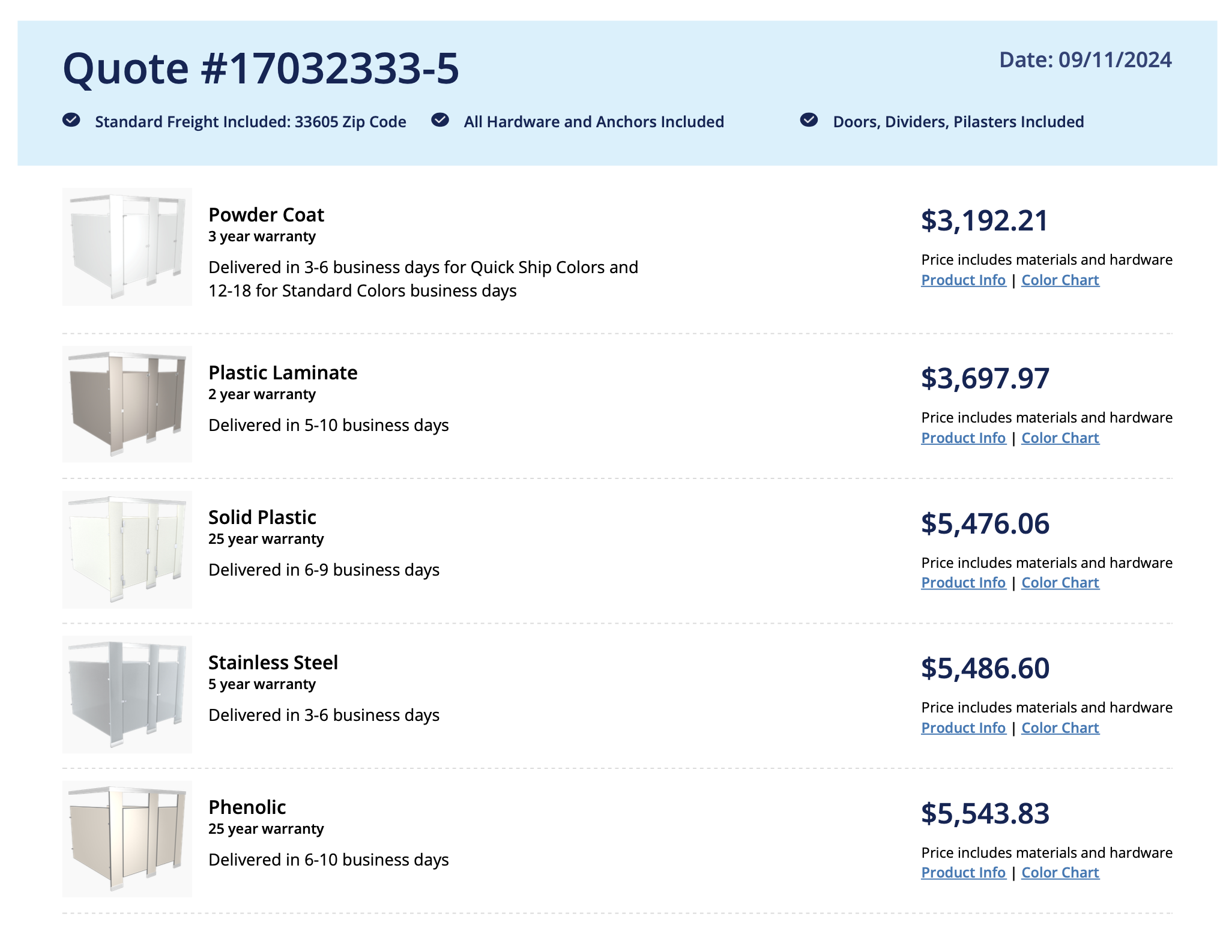Click the checkmark icon beside All Hardware and Anchors

tap(440, 120)
